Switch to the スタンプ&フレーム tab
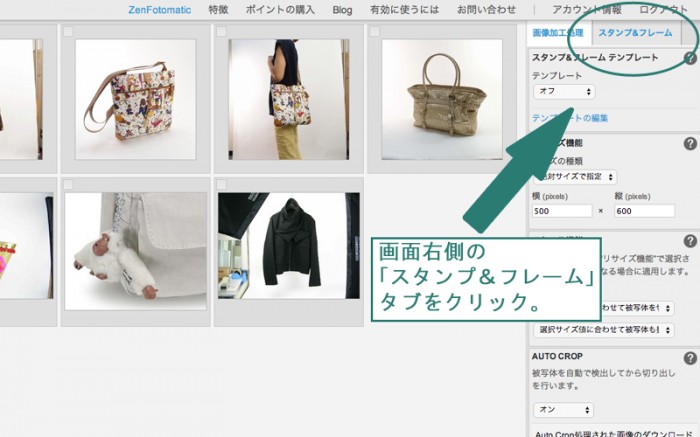 coord(635,33)
